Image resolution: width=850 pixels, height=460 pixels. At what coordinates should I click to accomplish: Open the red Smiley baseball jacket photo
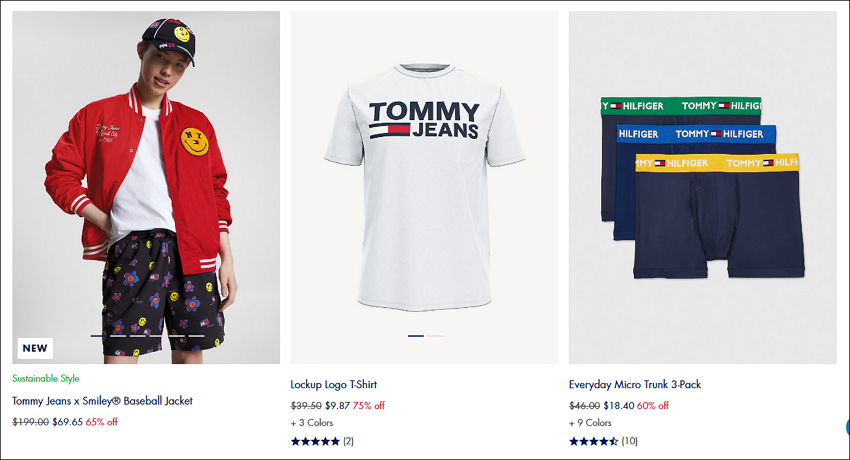[146, 187]
